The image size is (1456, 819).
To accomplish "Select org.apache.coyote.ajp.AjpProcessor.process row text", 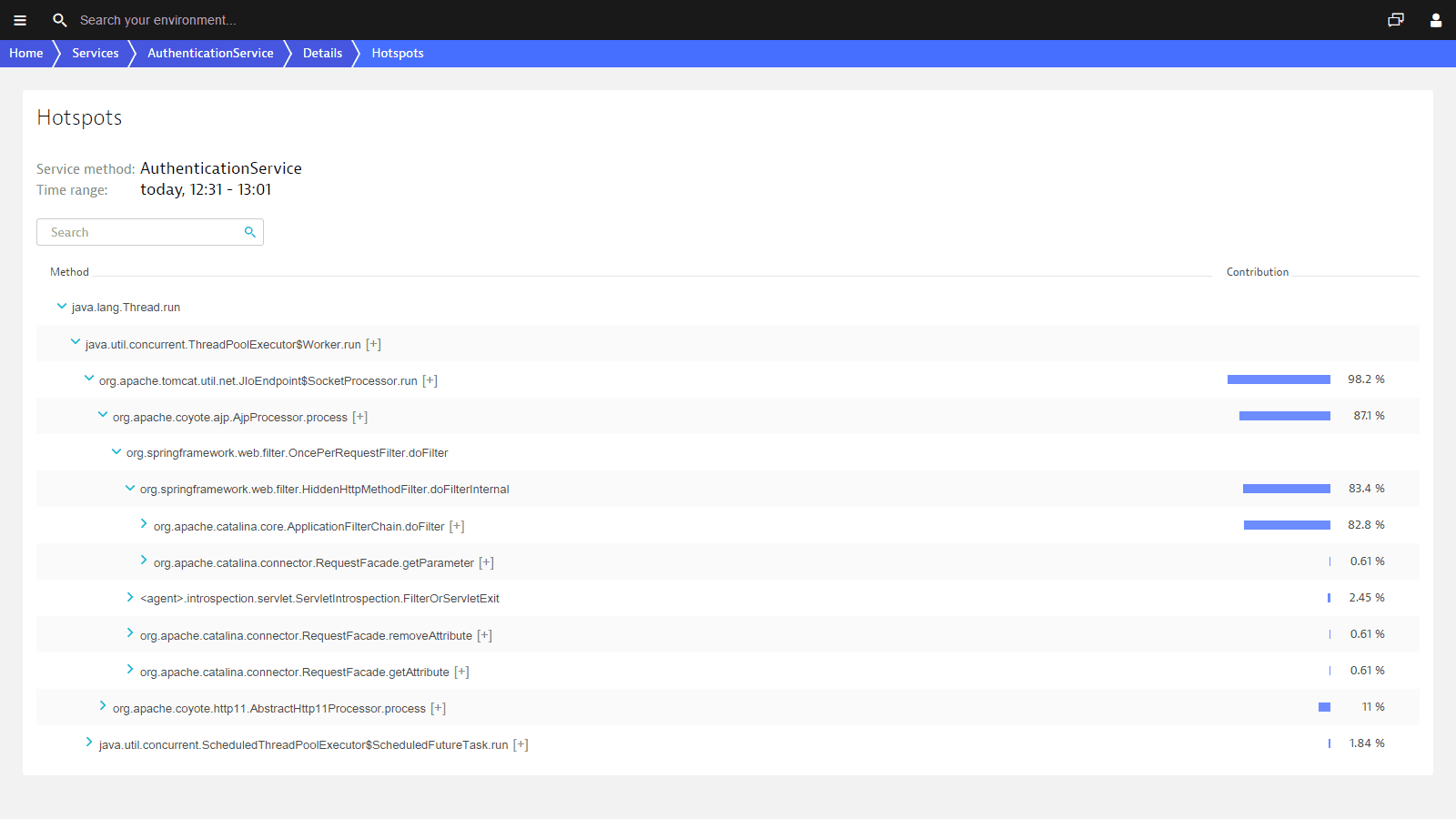I will tap(230, 417).
